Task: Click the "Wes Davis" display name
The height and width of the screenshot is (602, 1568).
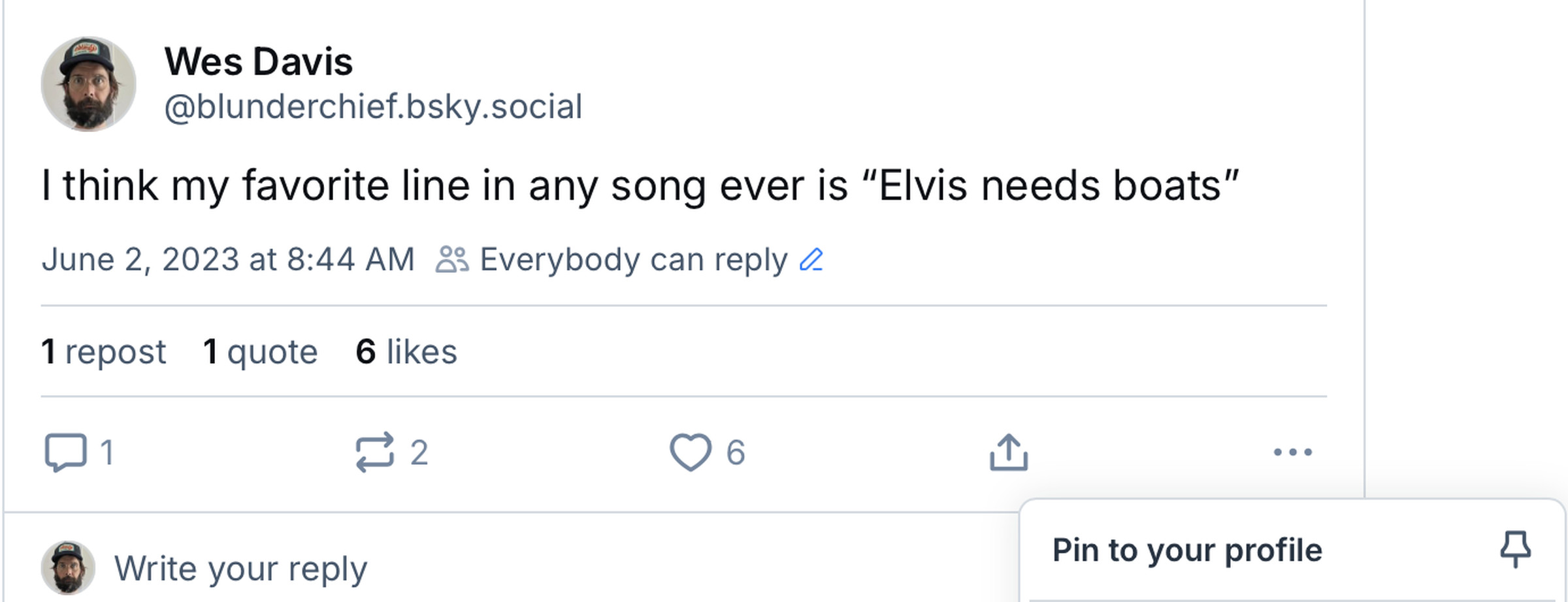Action: coord(258,62)
